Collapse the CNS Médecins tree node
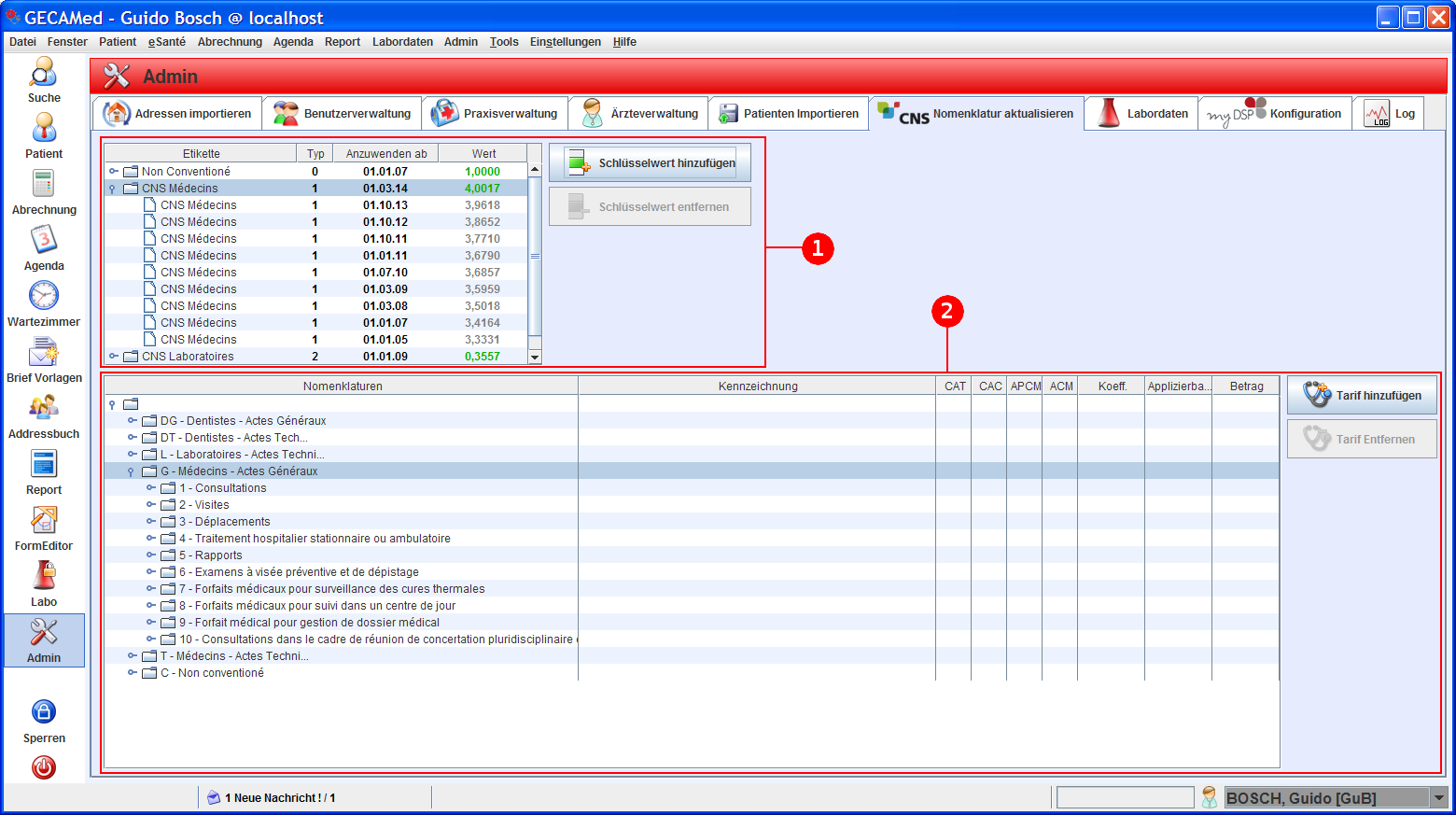The image size is (1456, 815). (x=113, y=189)
